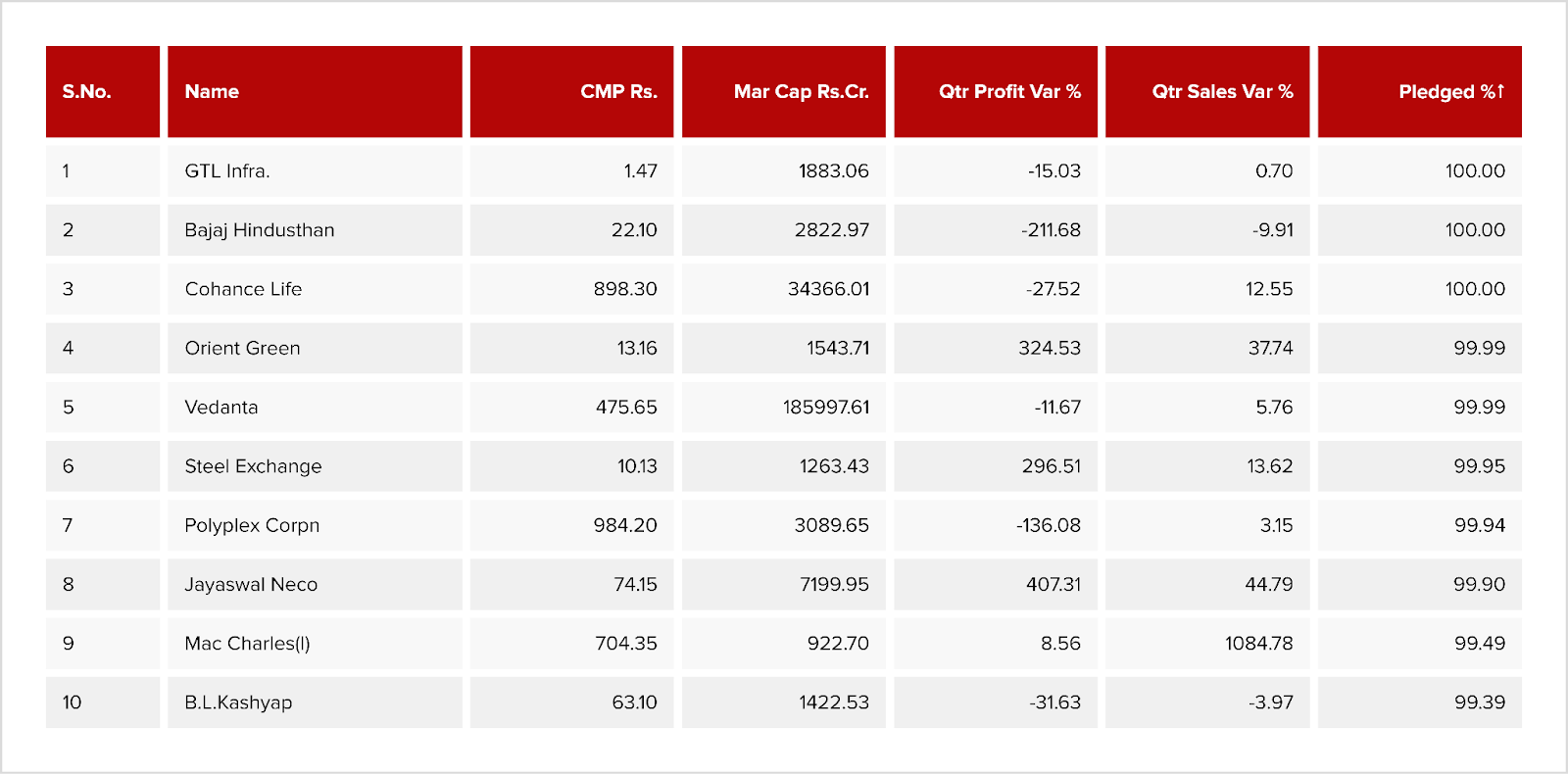
Task: Open the GTL Infra. company name
Action: coord(227,170)
